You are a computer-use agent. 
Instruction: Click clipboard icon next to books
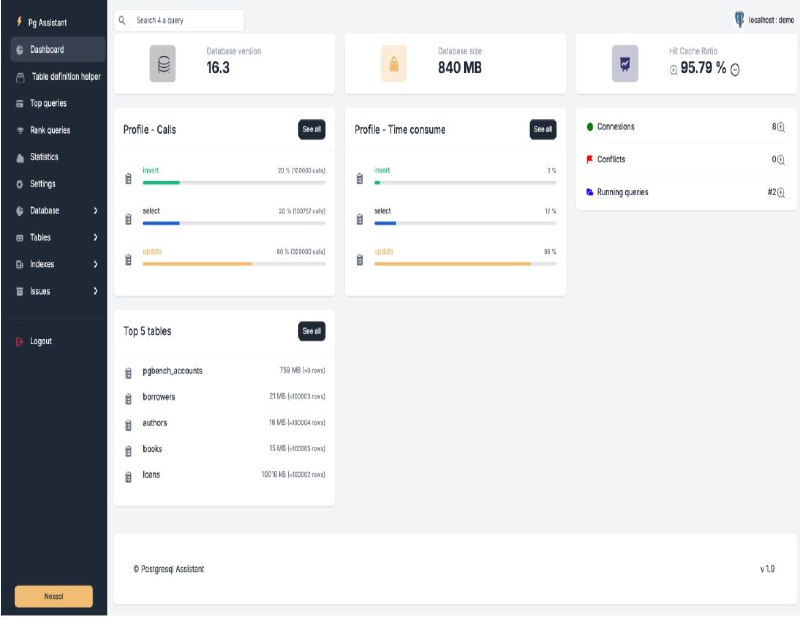pyautogui.click(x=128, y=451)
